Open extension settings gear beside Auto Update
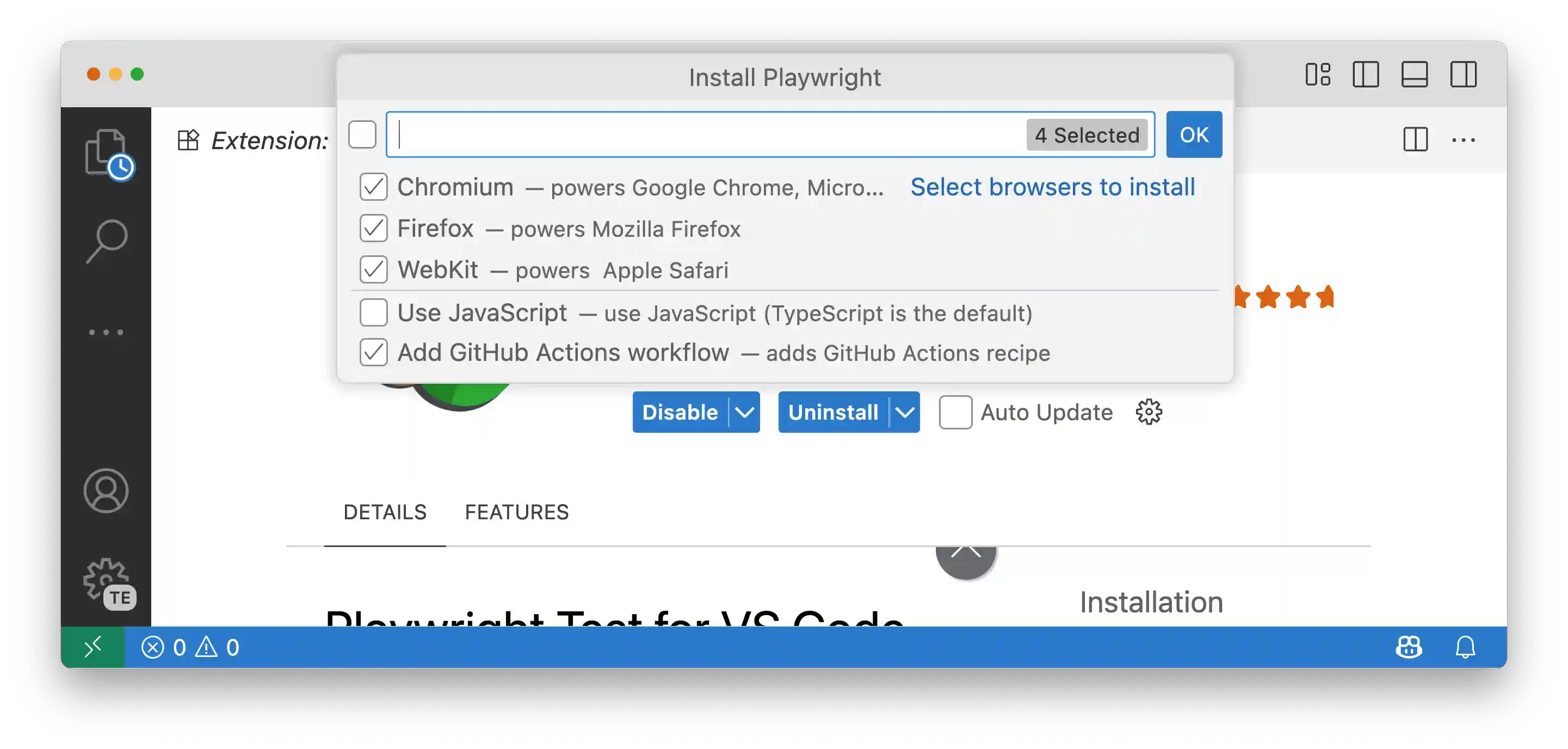1568x749 pixels. [x=1148, y=412]
